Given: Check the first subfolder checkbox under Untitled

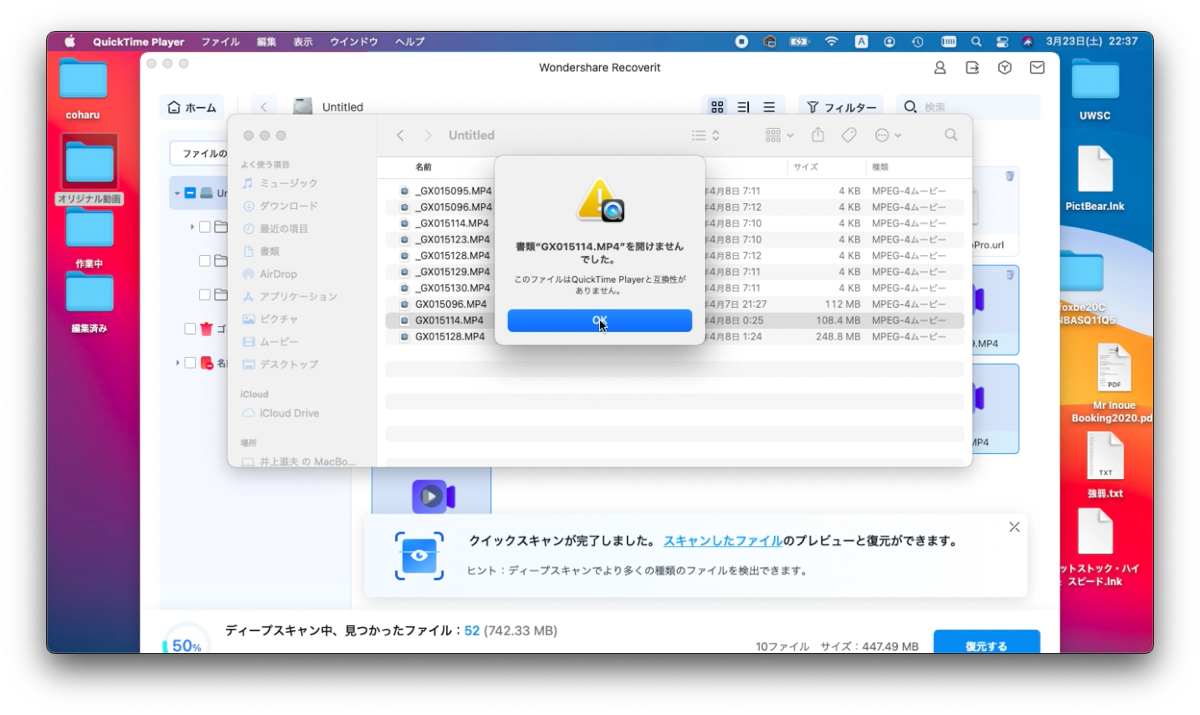Looking at the screenshot, I should tap(205, 227).
